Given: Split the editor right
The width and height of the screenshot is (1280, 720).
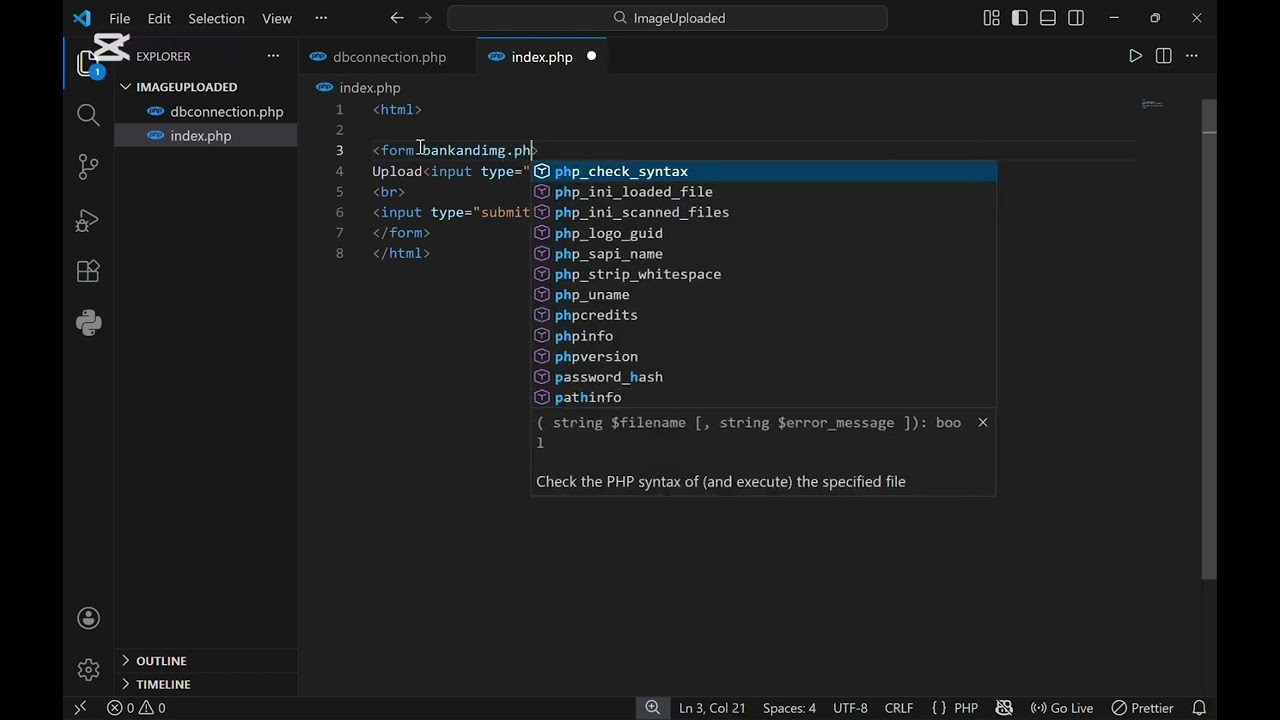Looking at the screenshot, I should [1163, 56].
